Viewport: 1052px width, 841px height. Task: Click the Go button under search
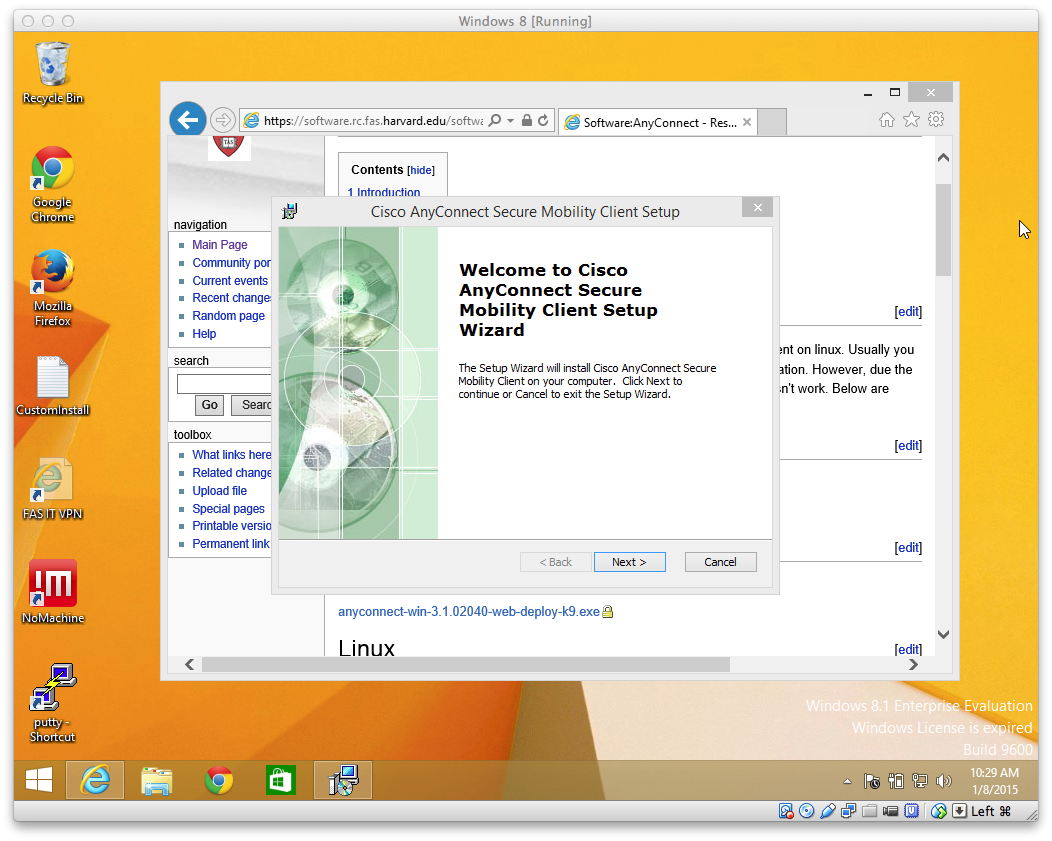tap(209, 405)
